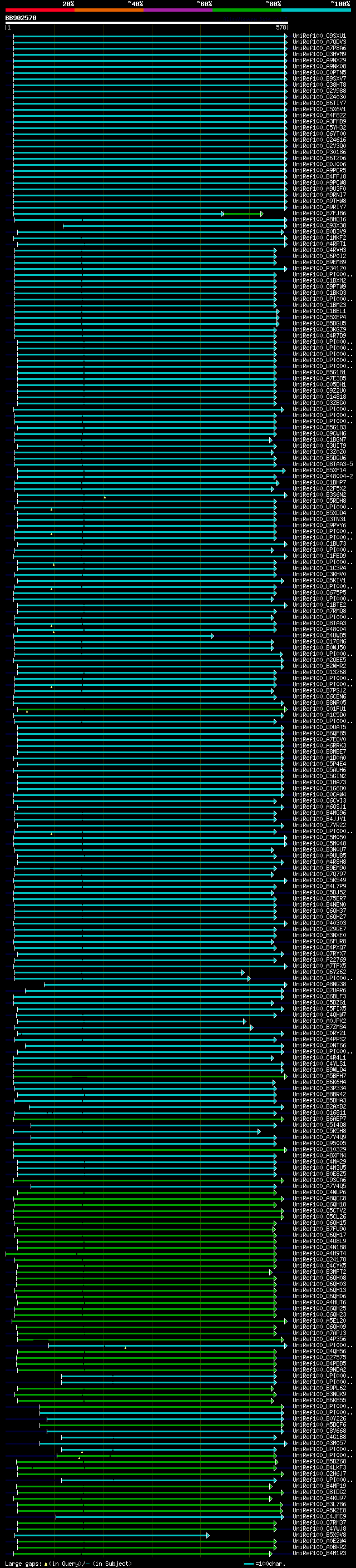356x1568 pixels.
Task: Open hit UniRef100_Q9PTW9
Action: 319,286
